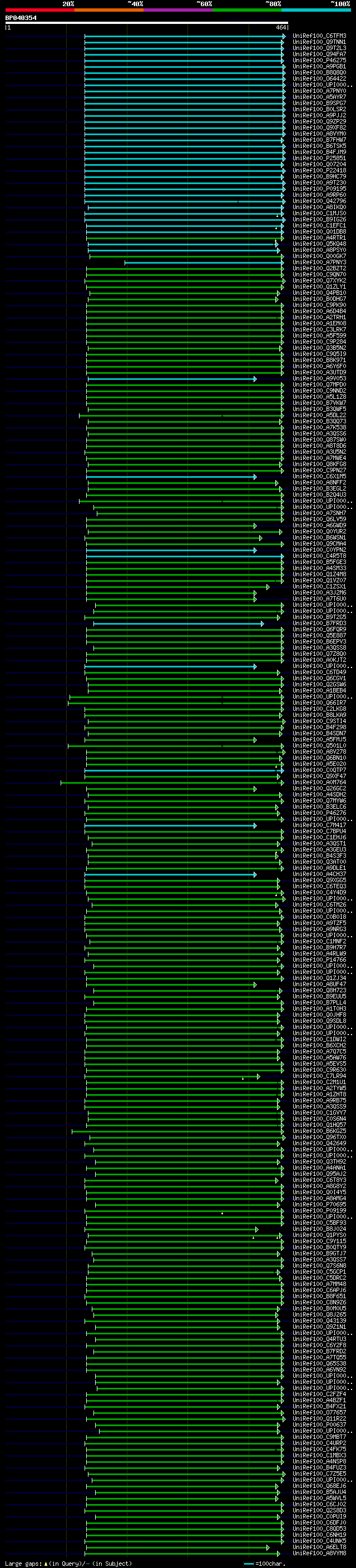Select UniRef100_Q9CMA4 label
356x1568 pixels.
(319, 543)
